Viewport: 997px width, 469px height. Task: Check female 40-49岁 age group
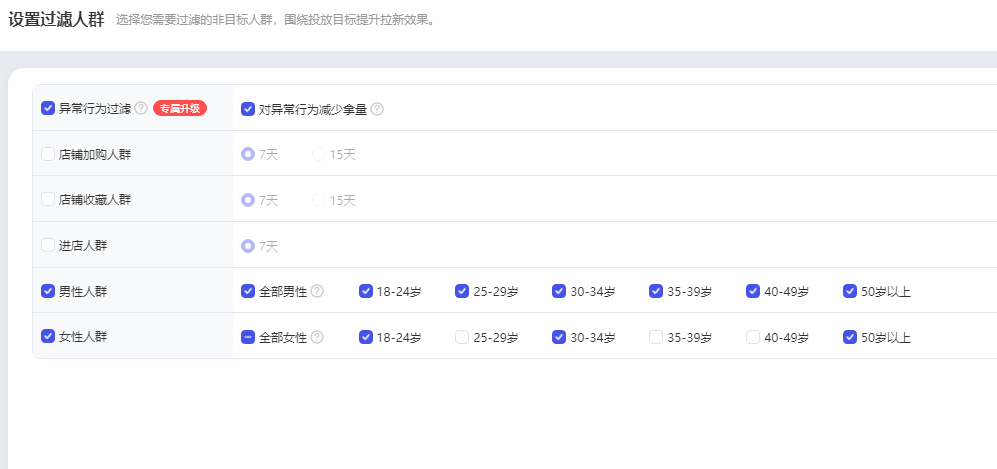[x=753, y=337]
